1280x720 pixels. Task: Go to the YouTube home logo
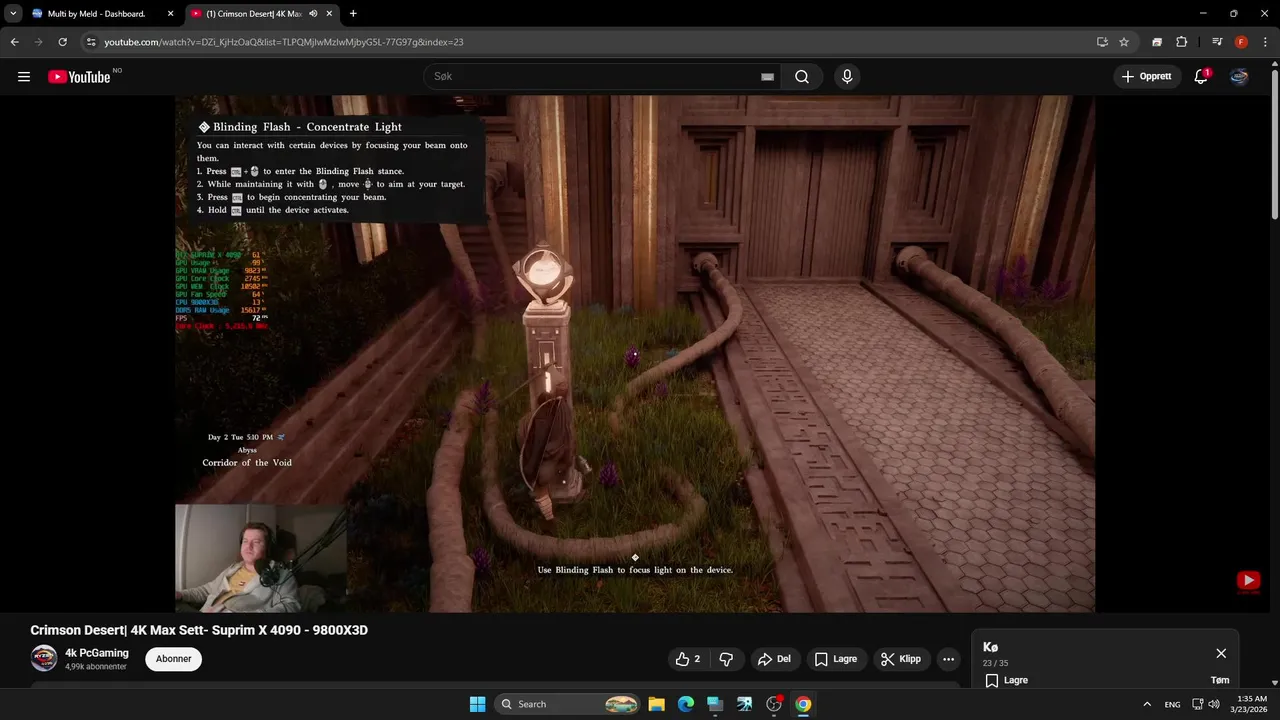point(79,77)
